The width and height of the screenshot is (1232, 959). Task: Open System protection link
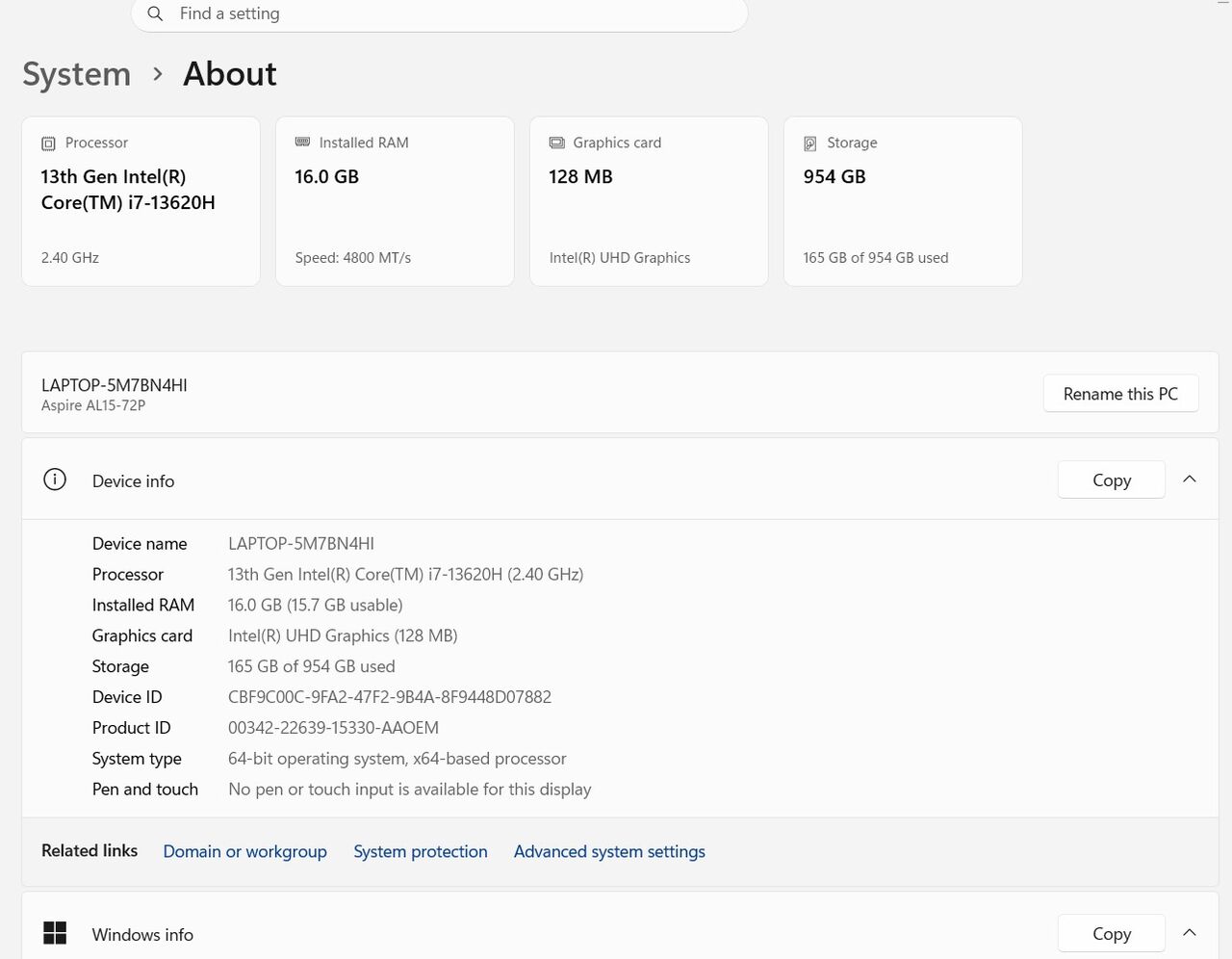(421, 851)
